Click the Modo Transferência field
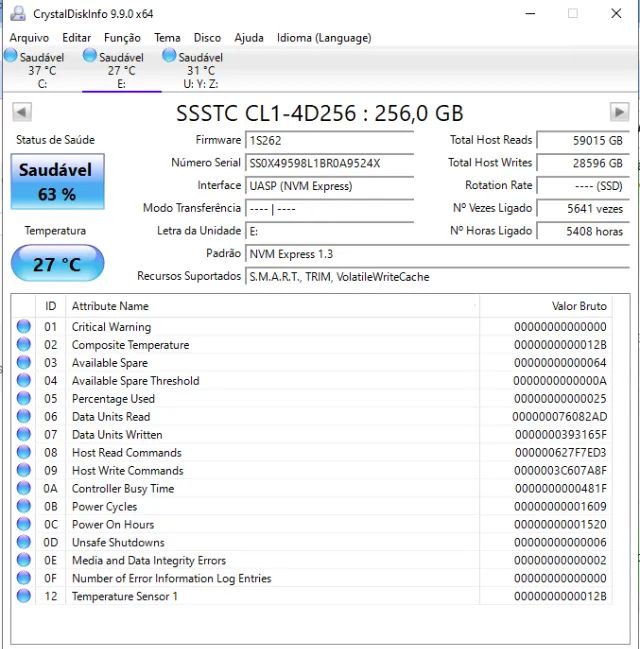 [330, 209]
